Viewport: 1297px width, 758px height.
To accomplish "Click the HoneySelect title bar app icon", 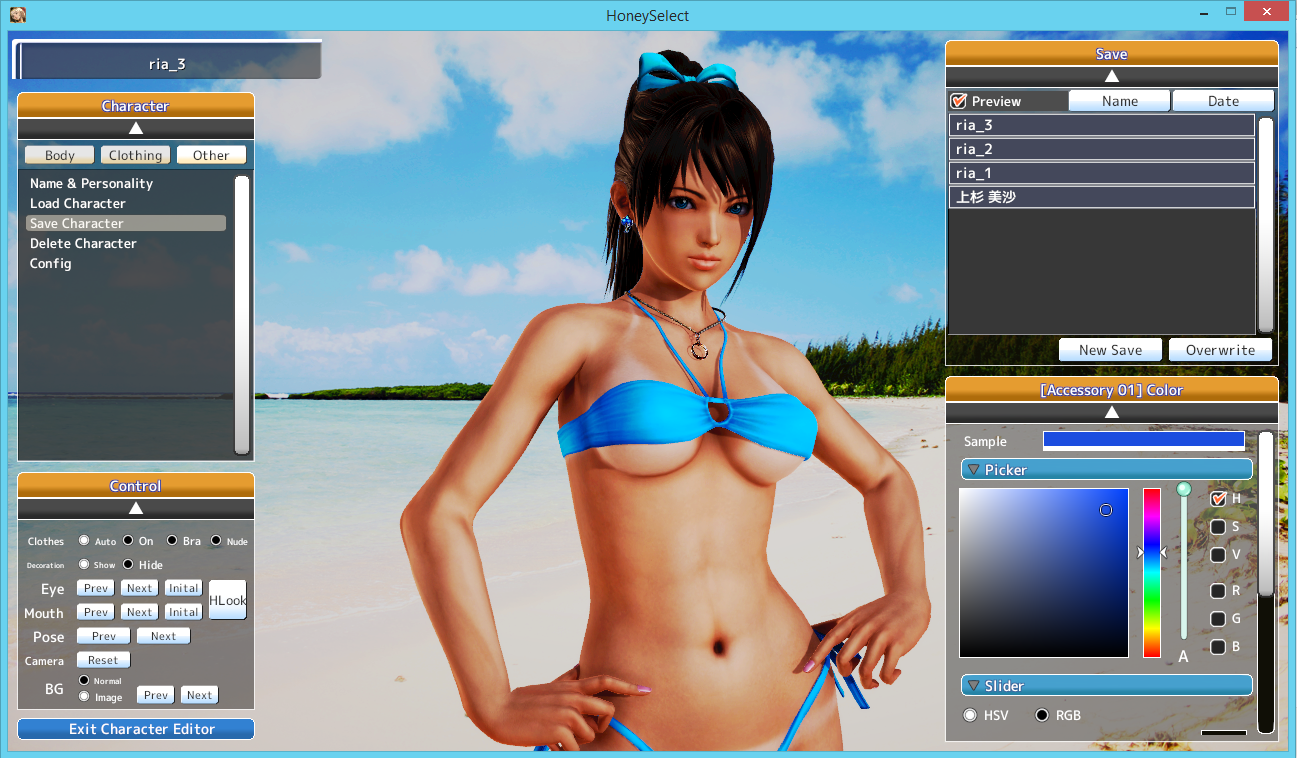I will (x=17, y=15).
